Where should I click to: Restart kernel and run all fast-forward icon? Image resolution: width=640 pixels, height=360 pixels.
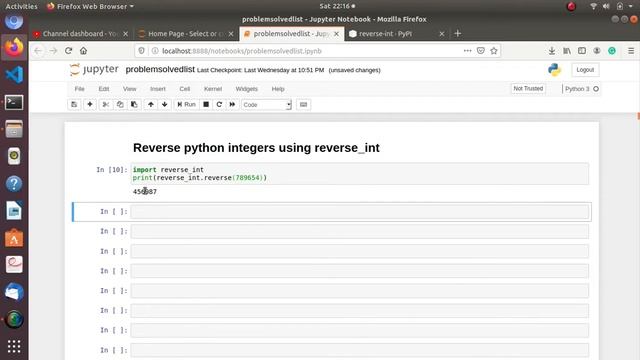tap(232, 104)
